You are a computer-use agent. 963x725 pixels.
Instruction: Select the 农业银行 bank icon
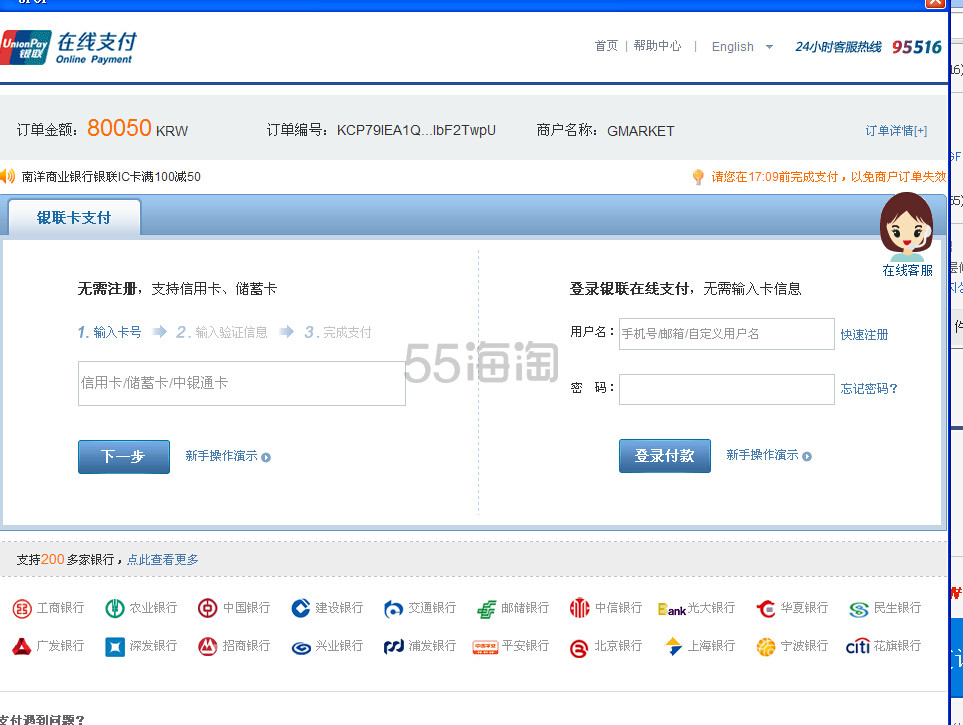[115, 608]
